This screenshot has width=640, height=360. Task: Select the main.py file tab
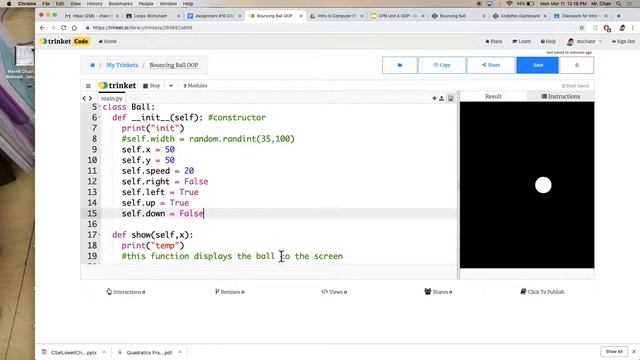[111, 98]
